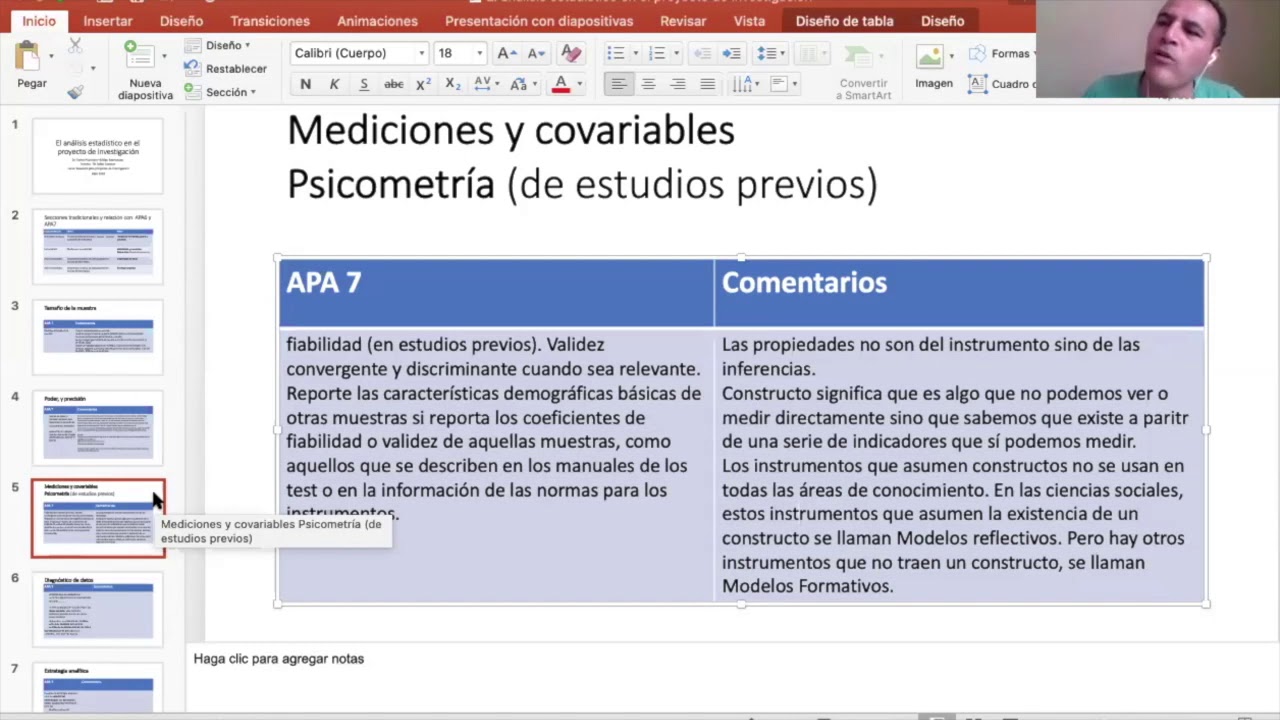Select slide 6 thumbnail Diagnóstico de datos
The image size is (1280, 720).
(97, 609)
